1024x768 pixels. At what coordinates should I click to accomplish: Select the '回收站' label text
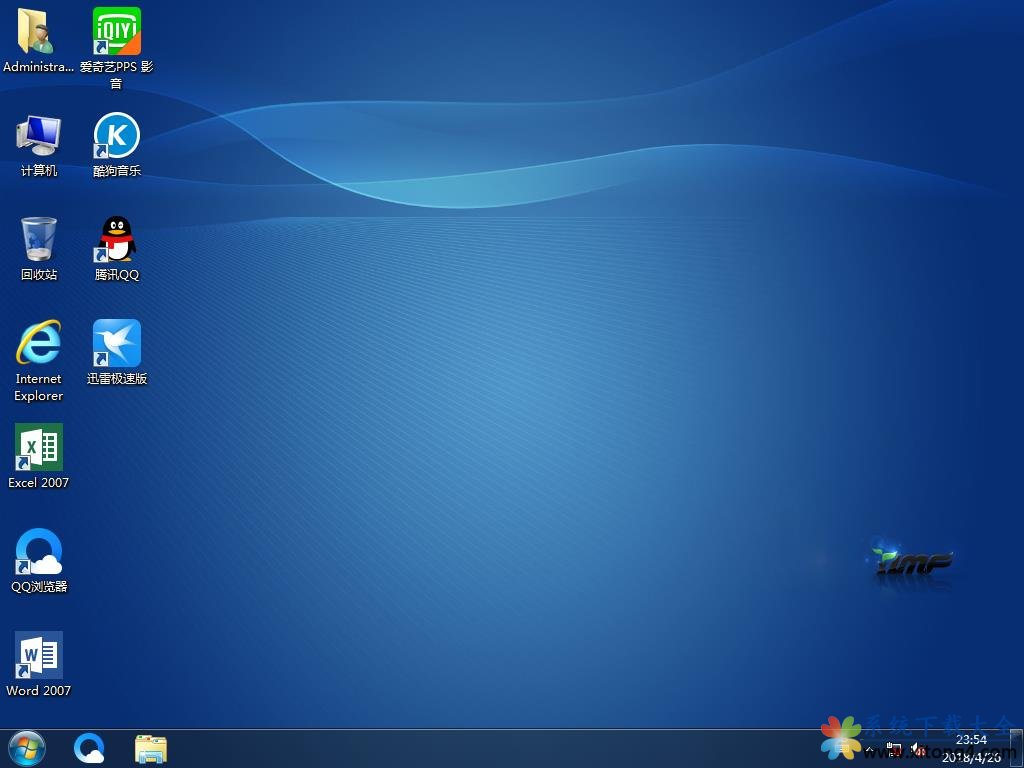point(39,274)
